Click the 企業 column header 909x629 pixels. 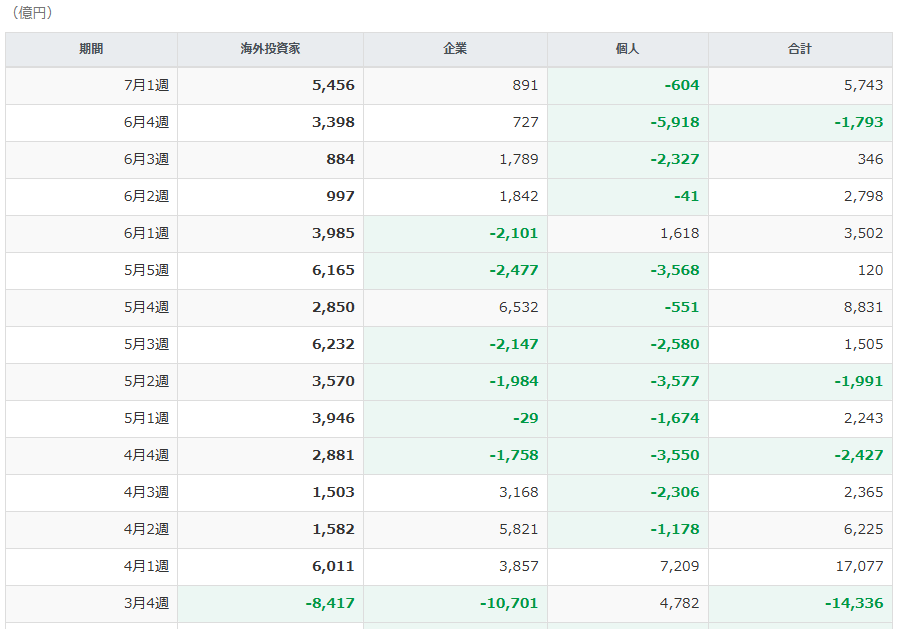click(455, 49)
